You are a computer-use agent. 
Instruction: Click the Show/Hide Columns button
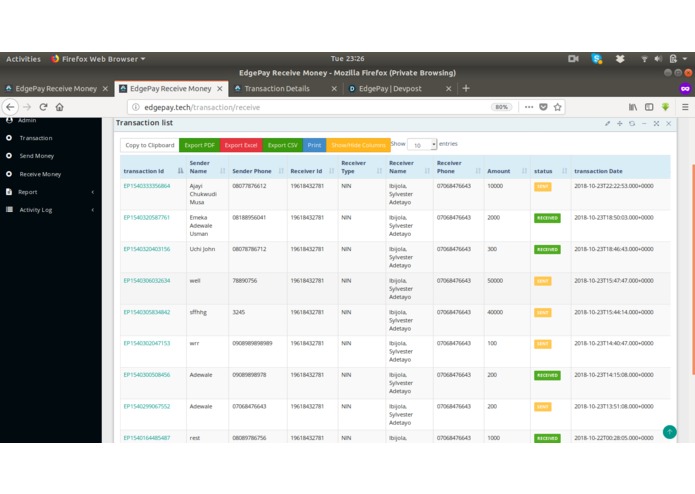[358, 145]
